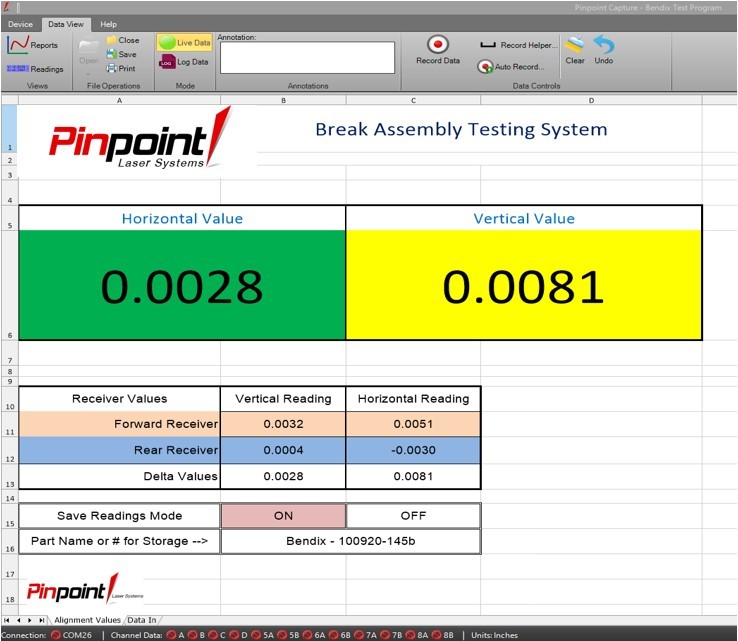Select column B header

[283, 100]
